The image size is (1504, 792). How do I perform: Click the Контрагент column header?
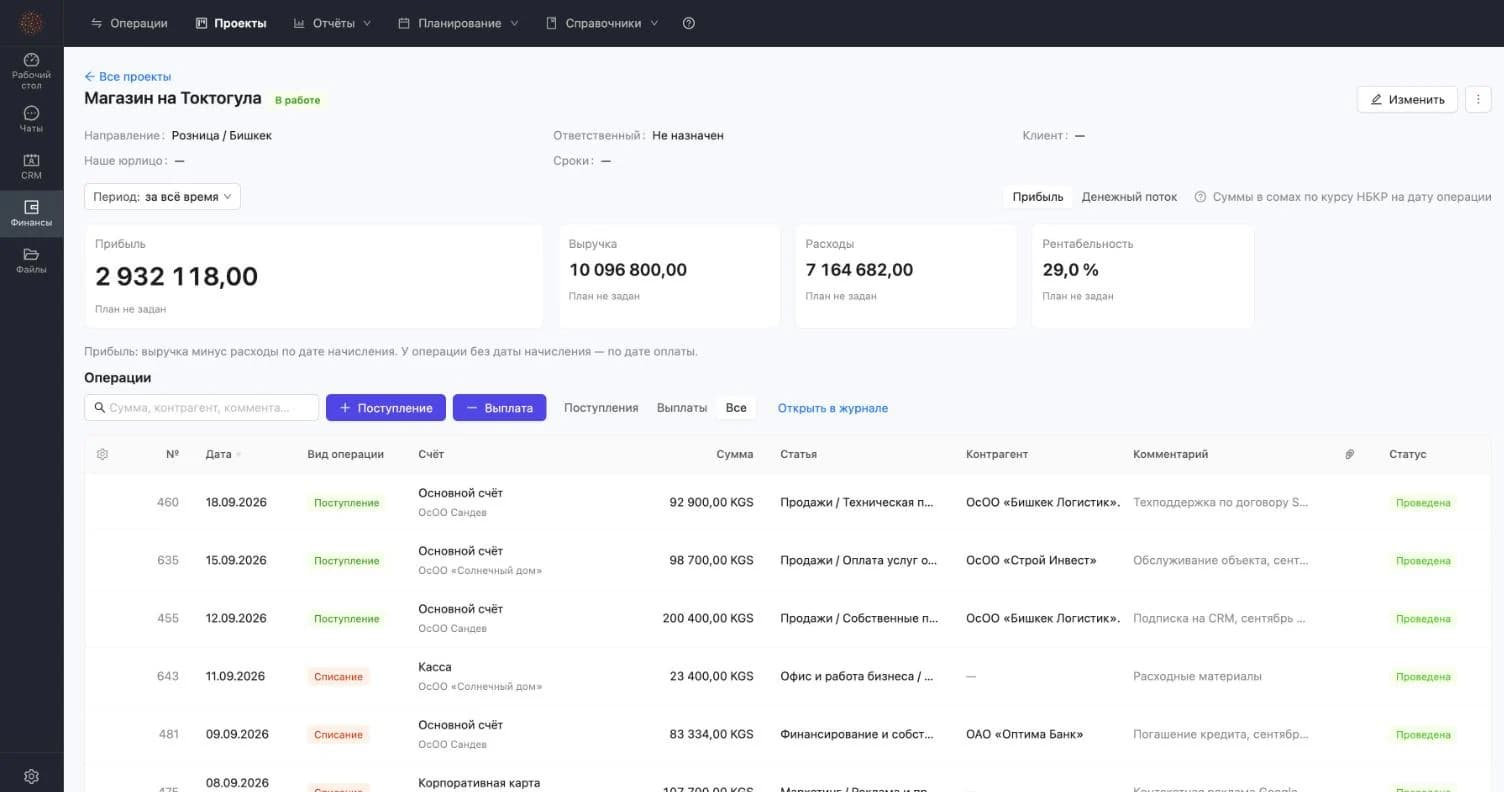[x=997, y=454]
